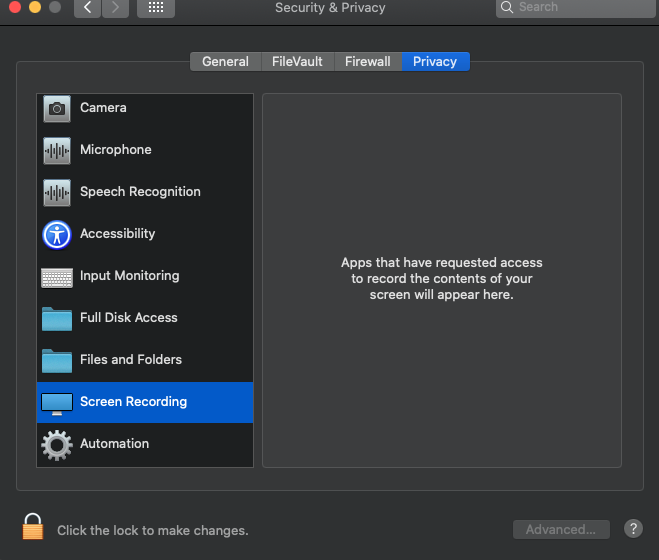Select Screen Recording in the list
659x560 pixels.
(x=145, y=402)
